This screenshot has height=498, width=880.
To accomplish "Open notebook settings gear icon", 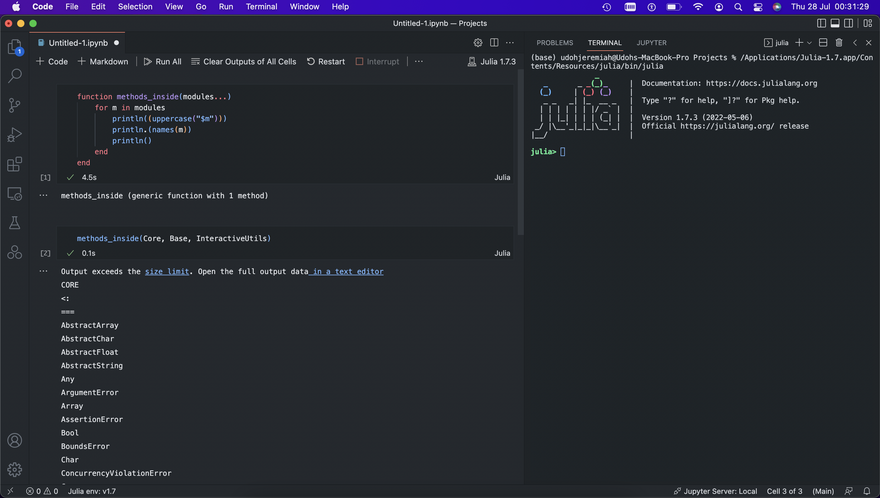I will click(478, 43).
